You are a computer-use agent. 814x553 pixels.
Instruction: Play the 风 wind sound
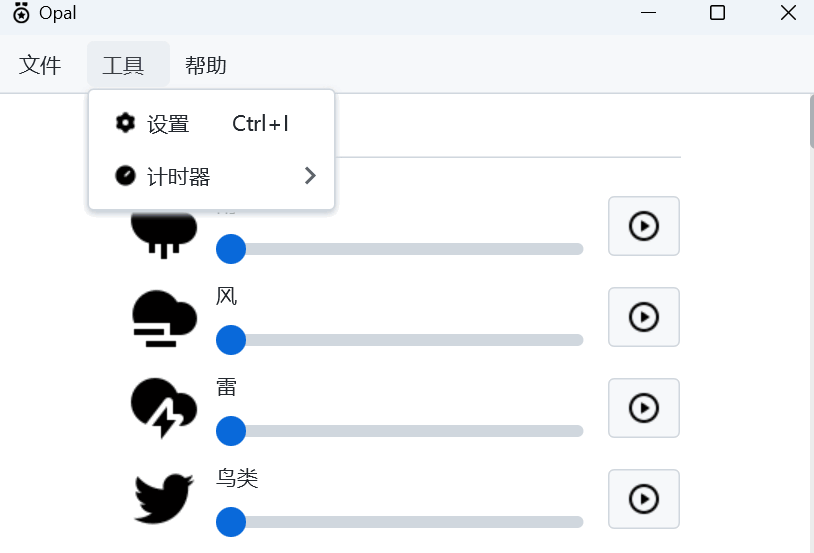pyautogui.click(x=643, y=317)
